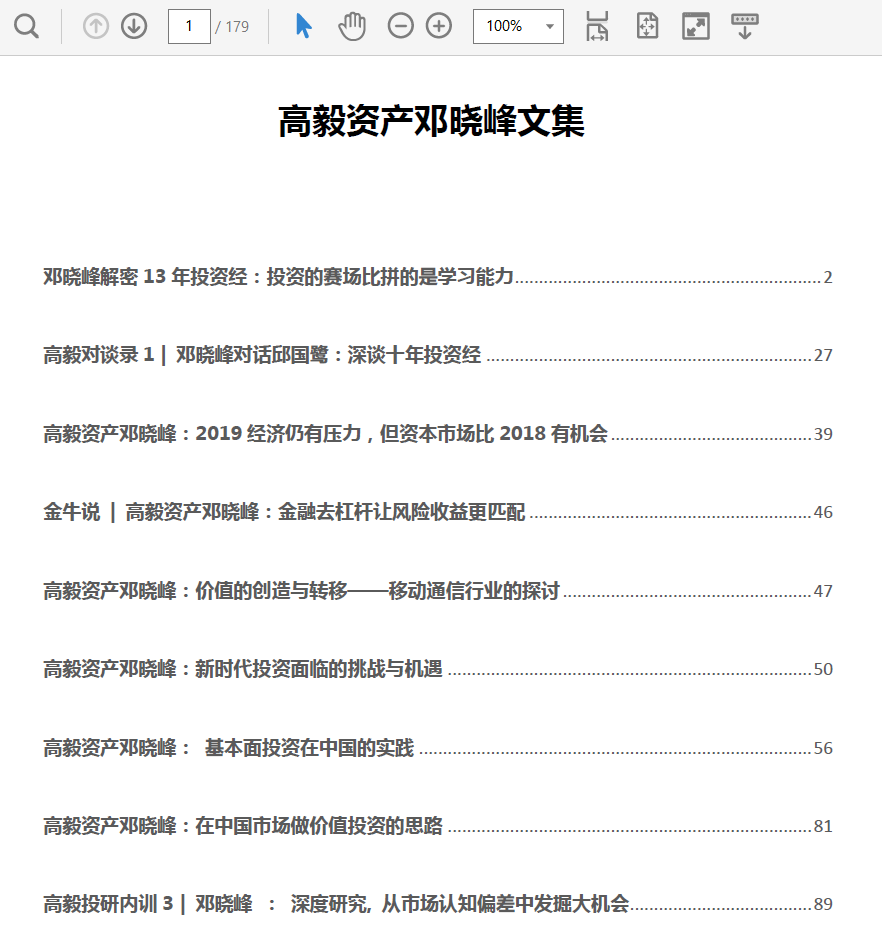Go to next page with down arrow
The width and height of the screenshot is (882, 935).
click(134, 27)
